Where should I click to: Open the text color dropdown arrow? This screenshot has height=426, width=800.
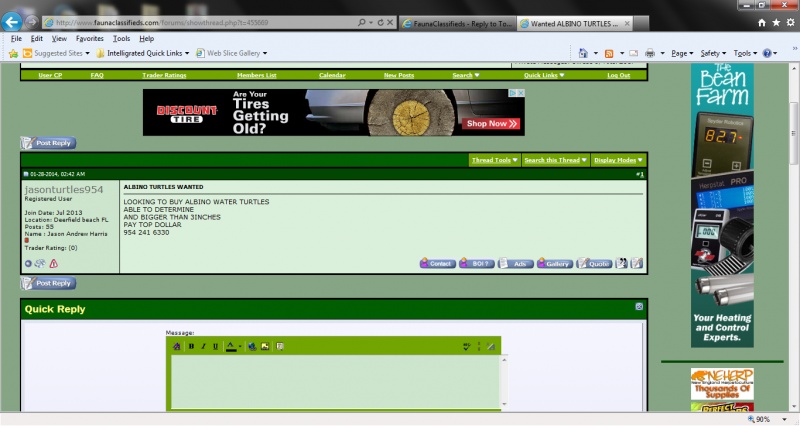point(239,347)
